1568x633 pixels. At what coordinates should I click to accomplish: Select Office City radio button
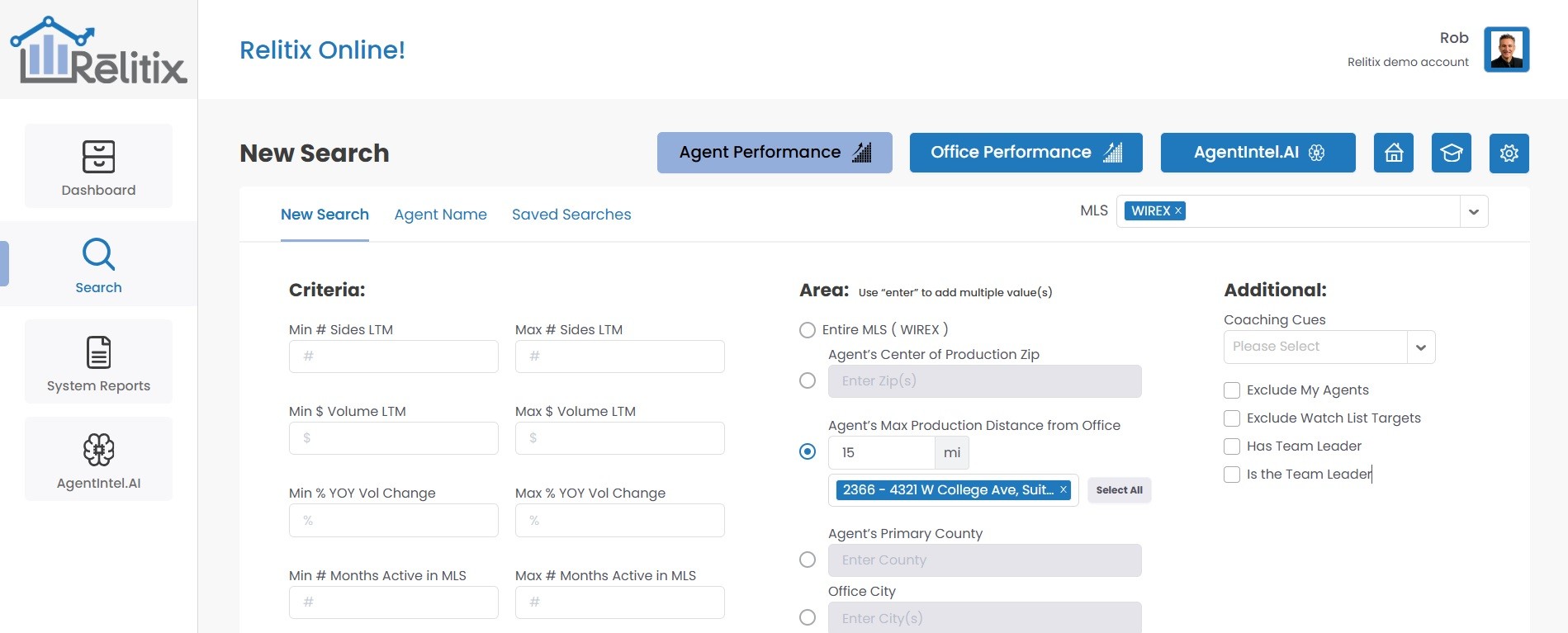(x=808, y=617)
